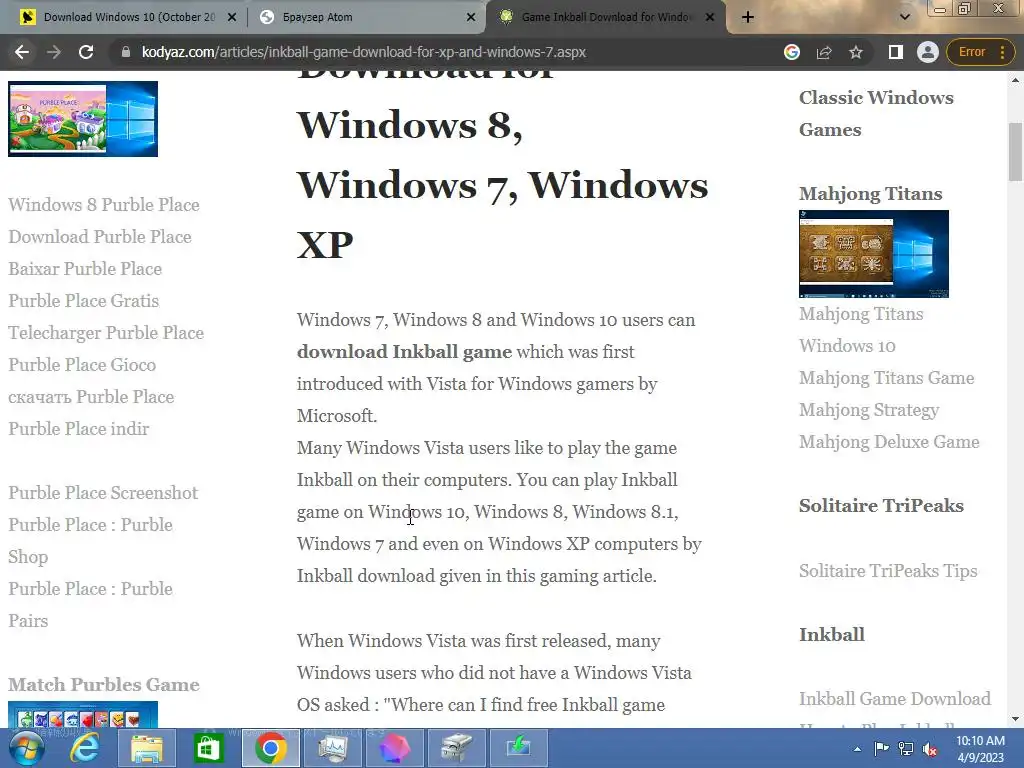Open Purble Place Screenshot link

click(103, 492)
